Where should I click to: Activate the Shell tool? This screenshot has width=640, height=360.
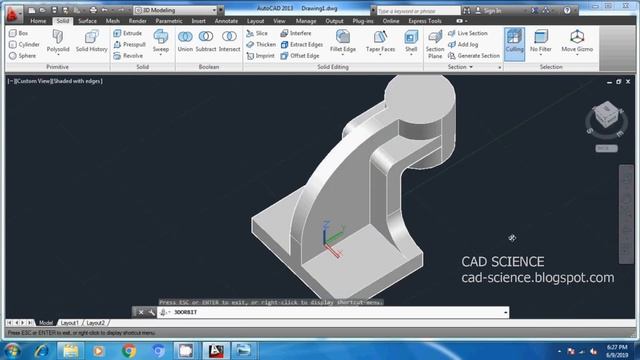point(411,42)
